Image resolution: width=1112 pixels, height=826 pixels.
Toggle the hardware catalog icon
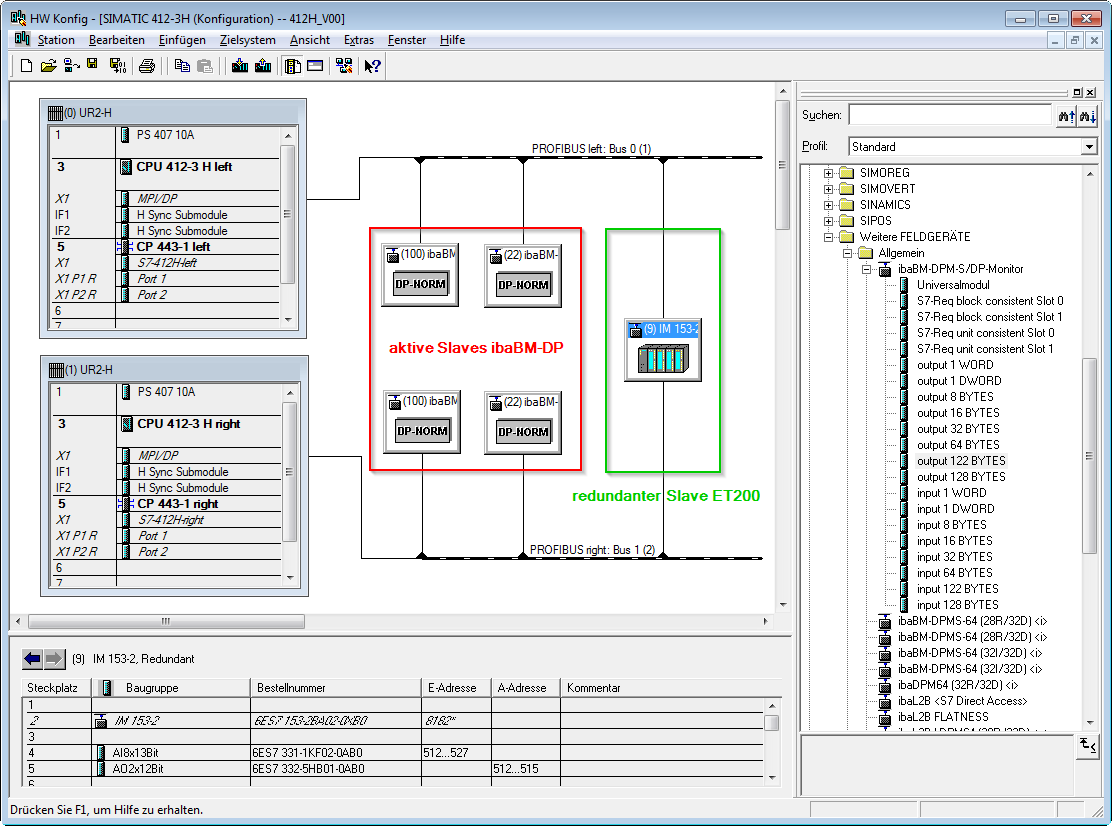point(292,66)
